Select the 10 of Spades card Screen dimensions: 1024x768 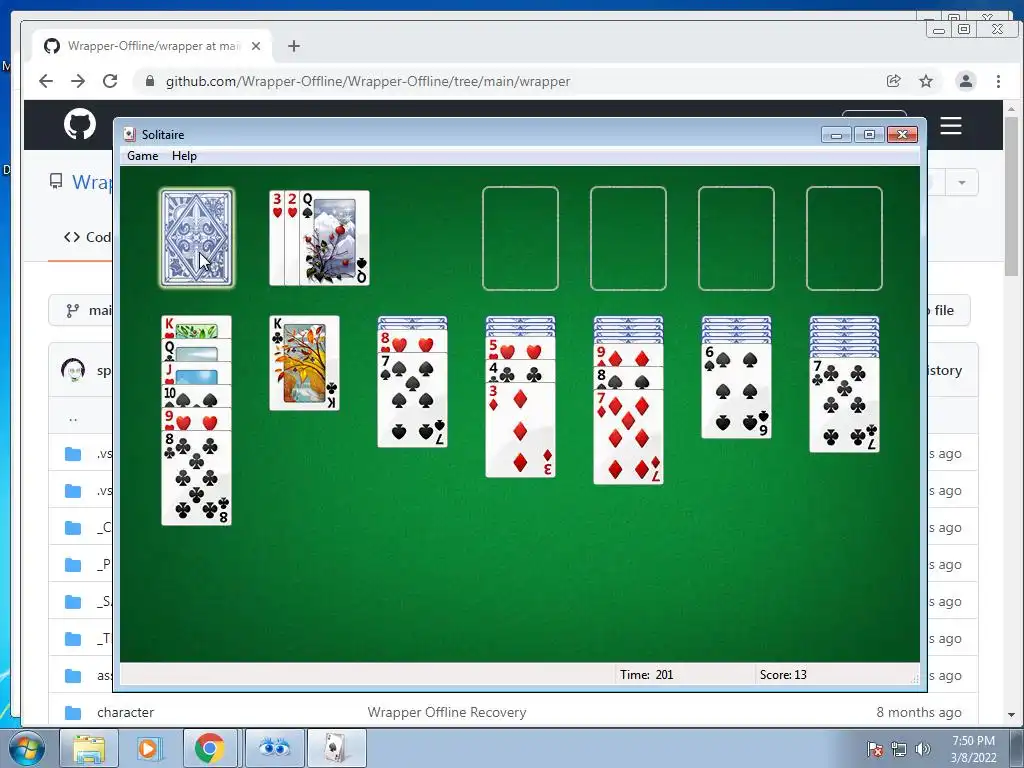pos(197,397)
